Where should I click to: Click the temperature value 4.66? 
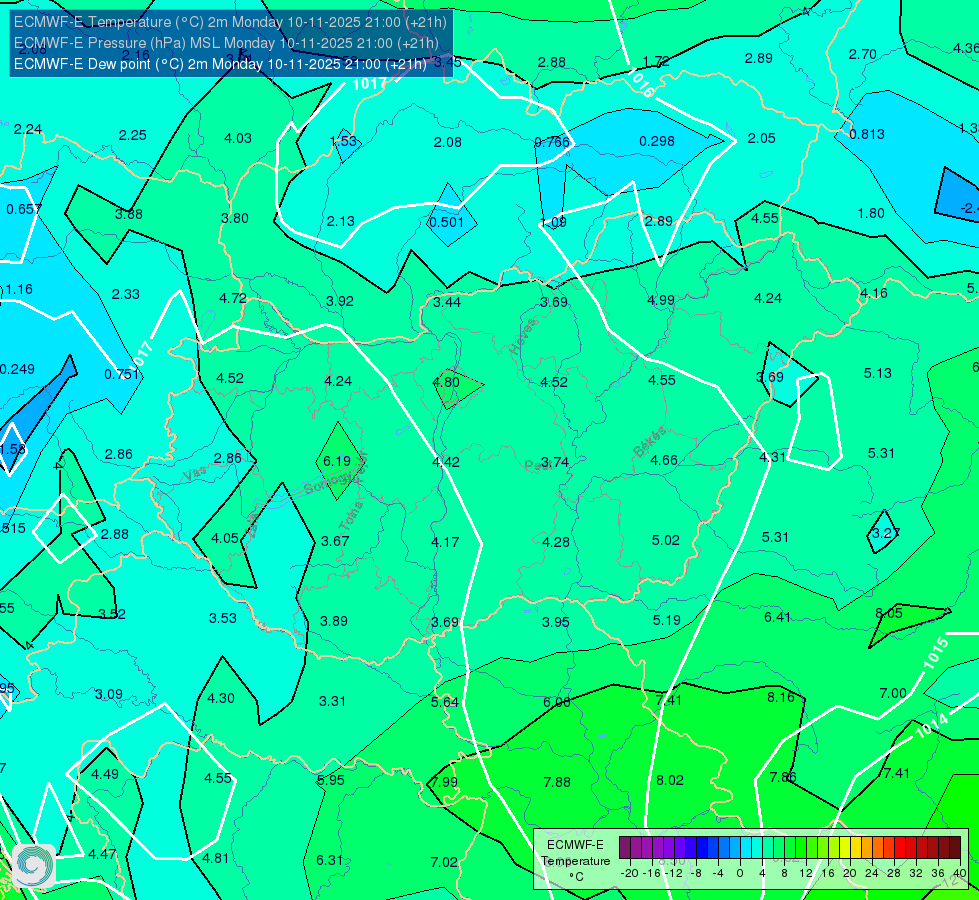coord(664,460)
